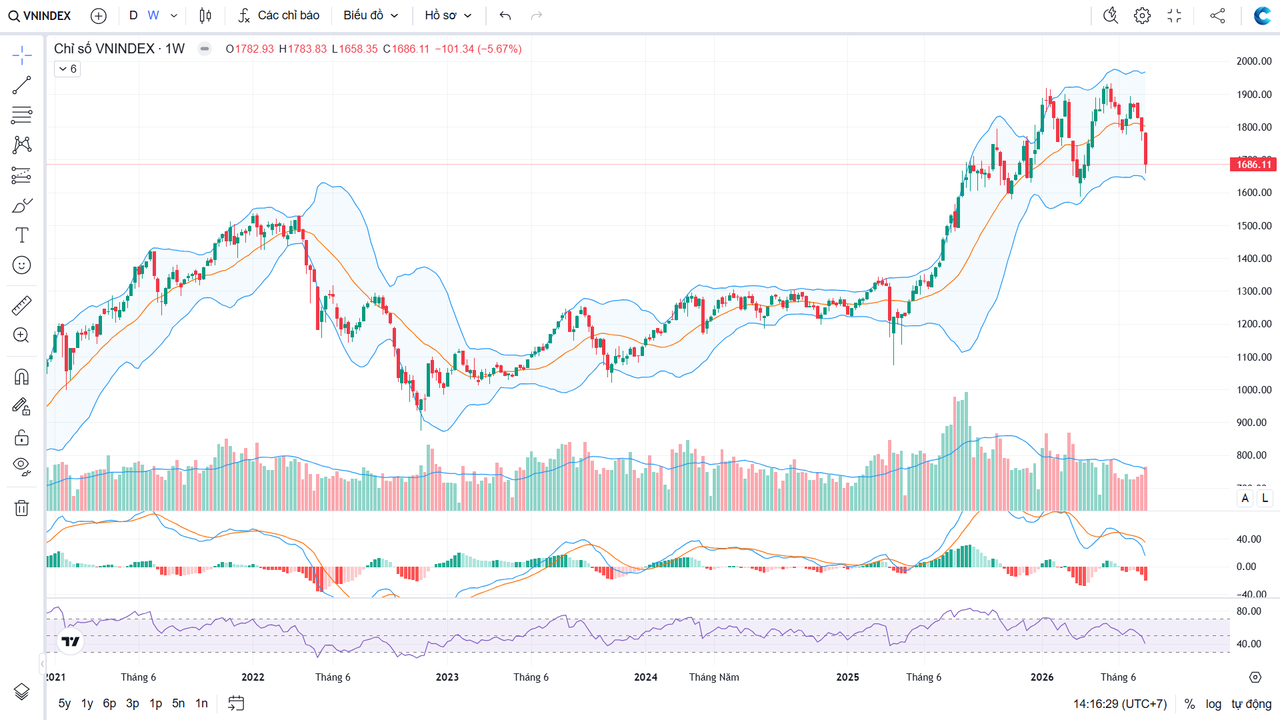Activate the zoom in tool
The image size is (1280, 720).
click(21, 335)
